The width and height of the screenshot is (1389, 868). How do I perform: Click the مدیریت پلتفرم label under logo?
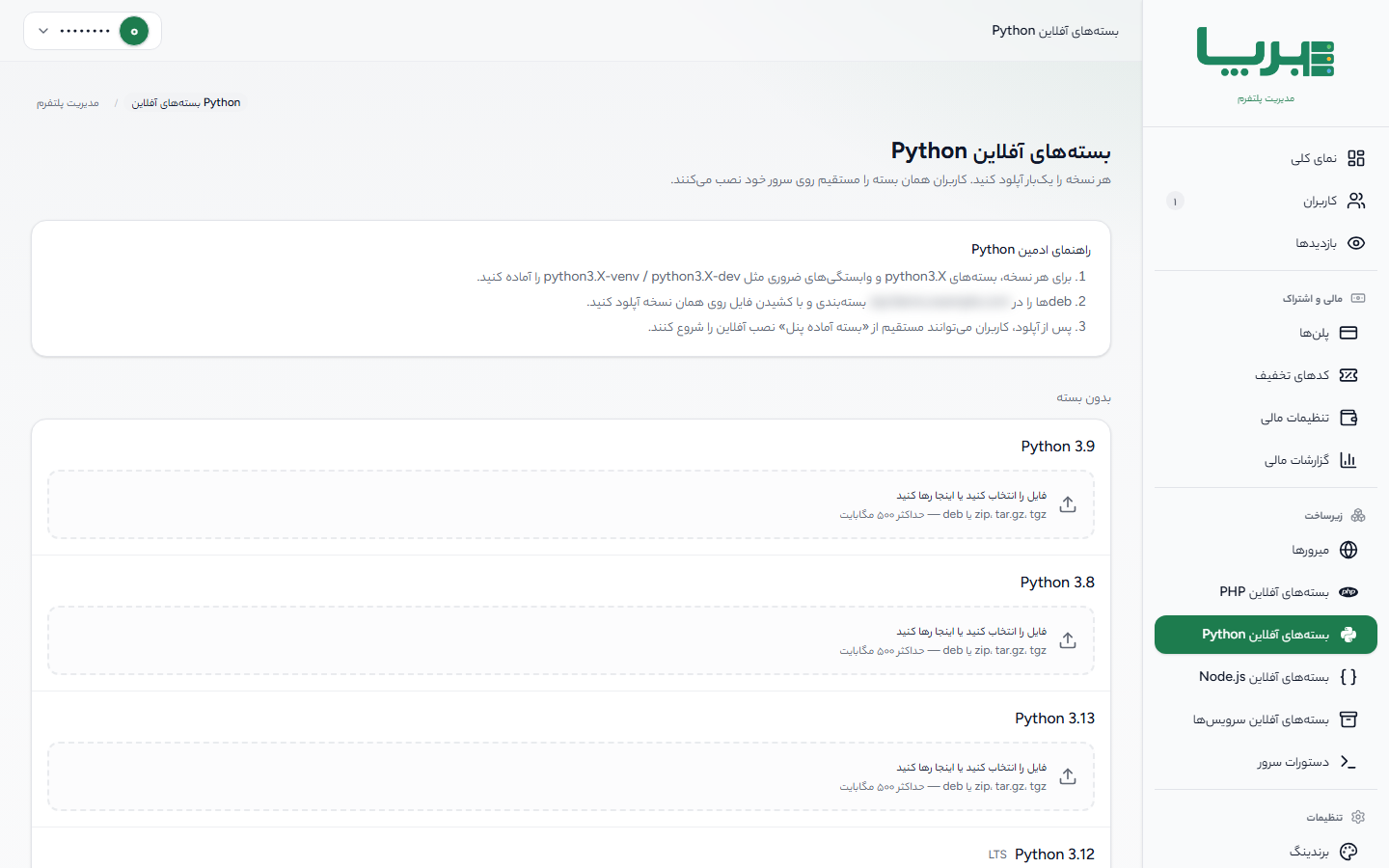(x=1266, y=98)
